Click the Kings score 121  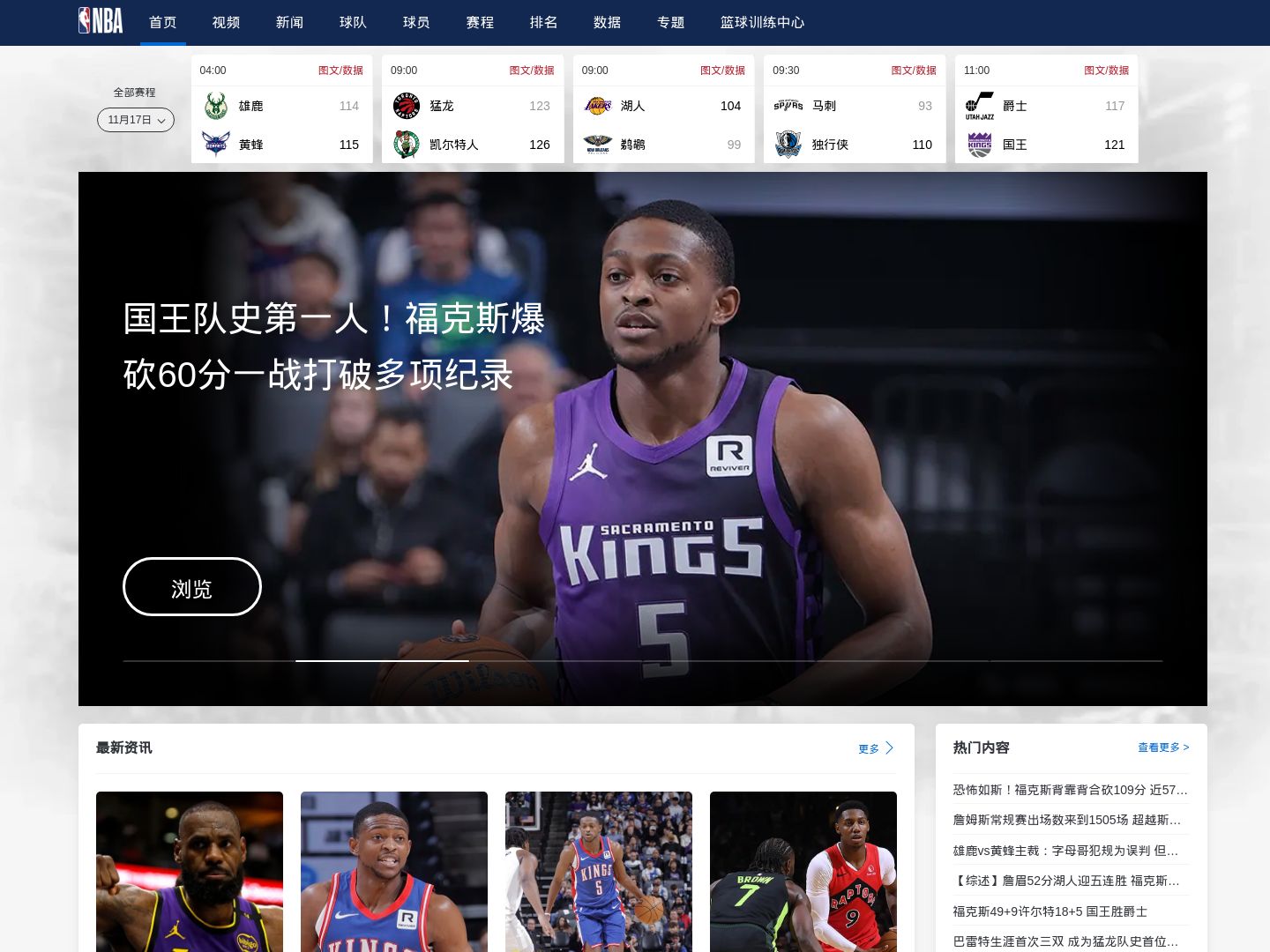(x=1115, y=145)
